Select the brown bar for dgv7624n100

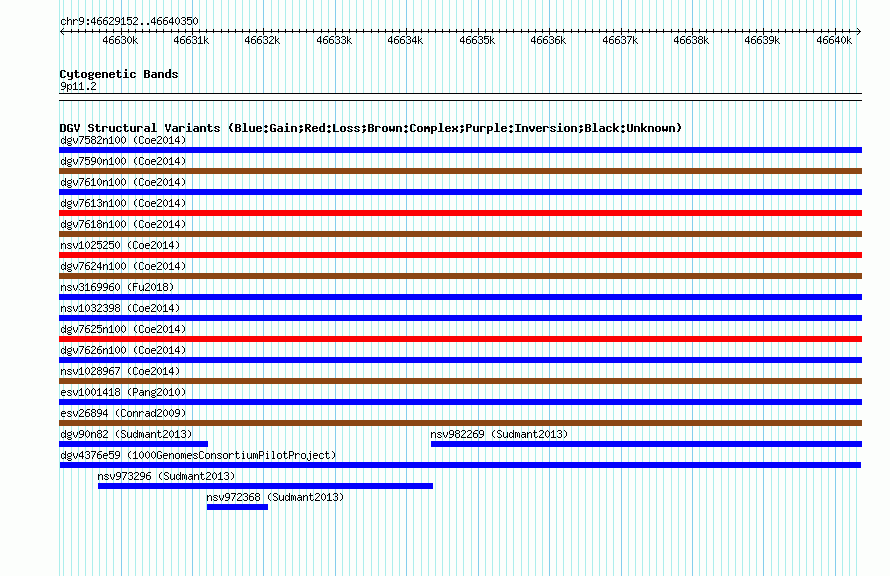(x=460, y=276)
